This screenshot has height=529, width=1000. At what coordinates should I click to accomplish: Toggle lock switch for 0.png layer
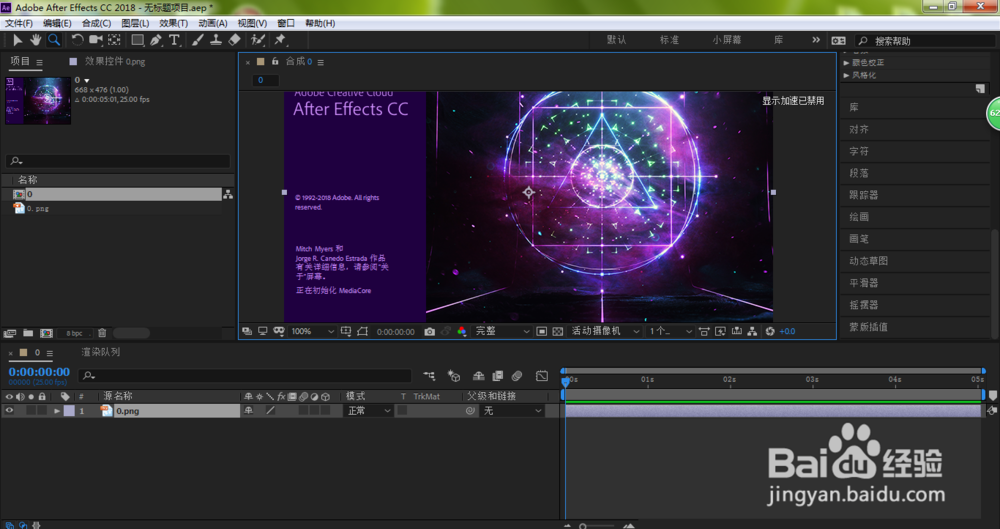[42, 411]
